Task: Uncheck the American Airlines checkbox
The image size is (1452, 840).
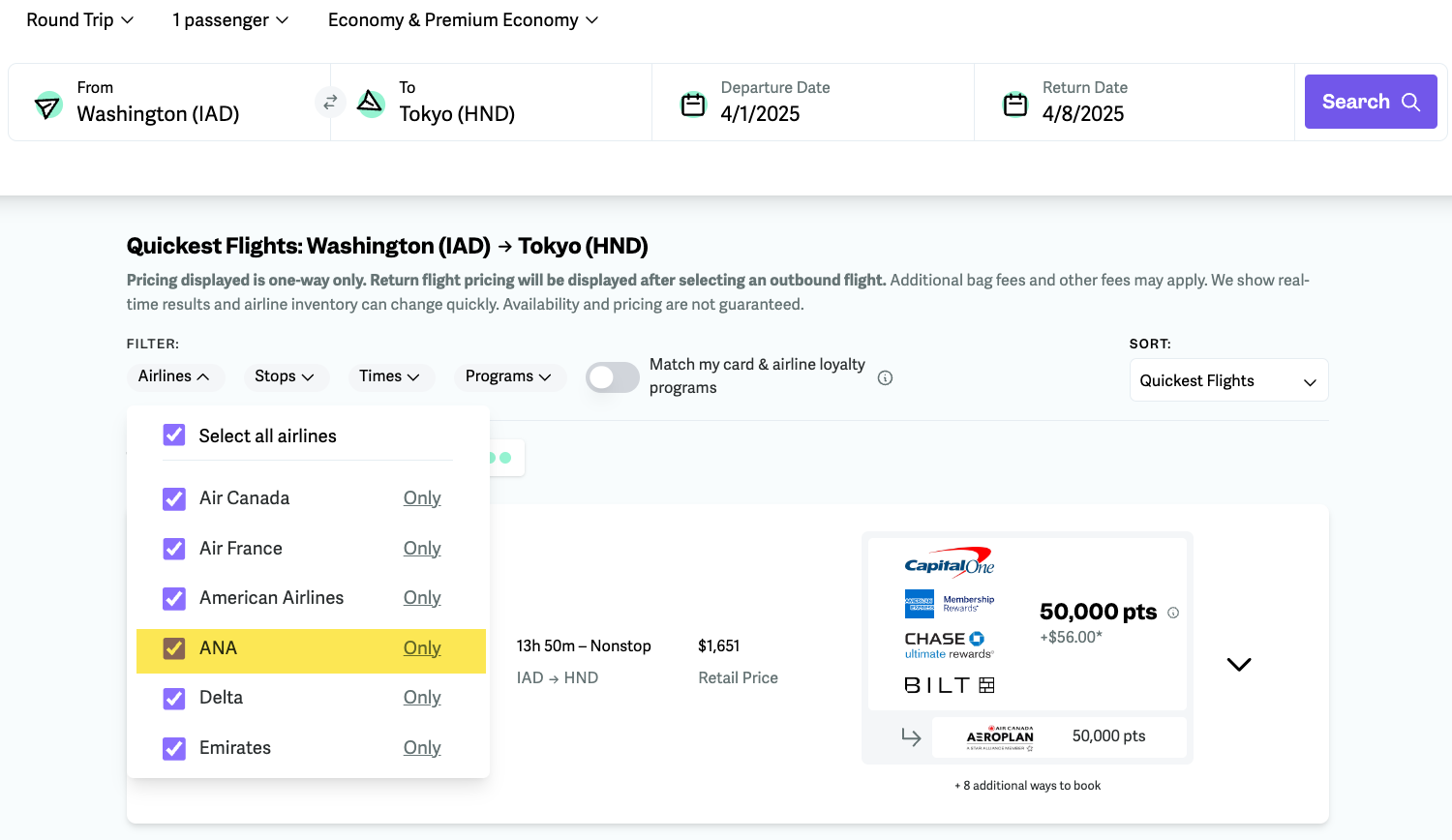Action: [174, 598]
